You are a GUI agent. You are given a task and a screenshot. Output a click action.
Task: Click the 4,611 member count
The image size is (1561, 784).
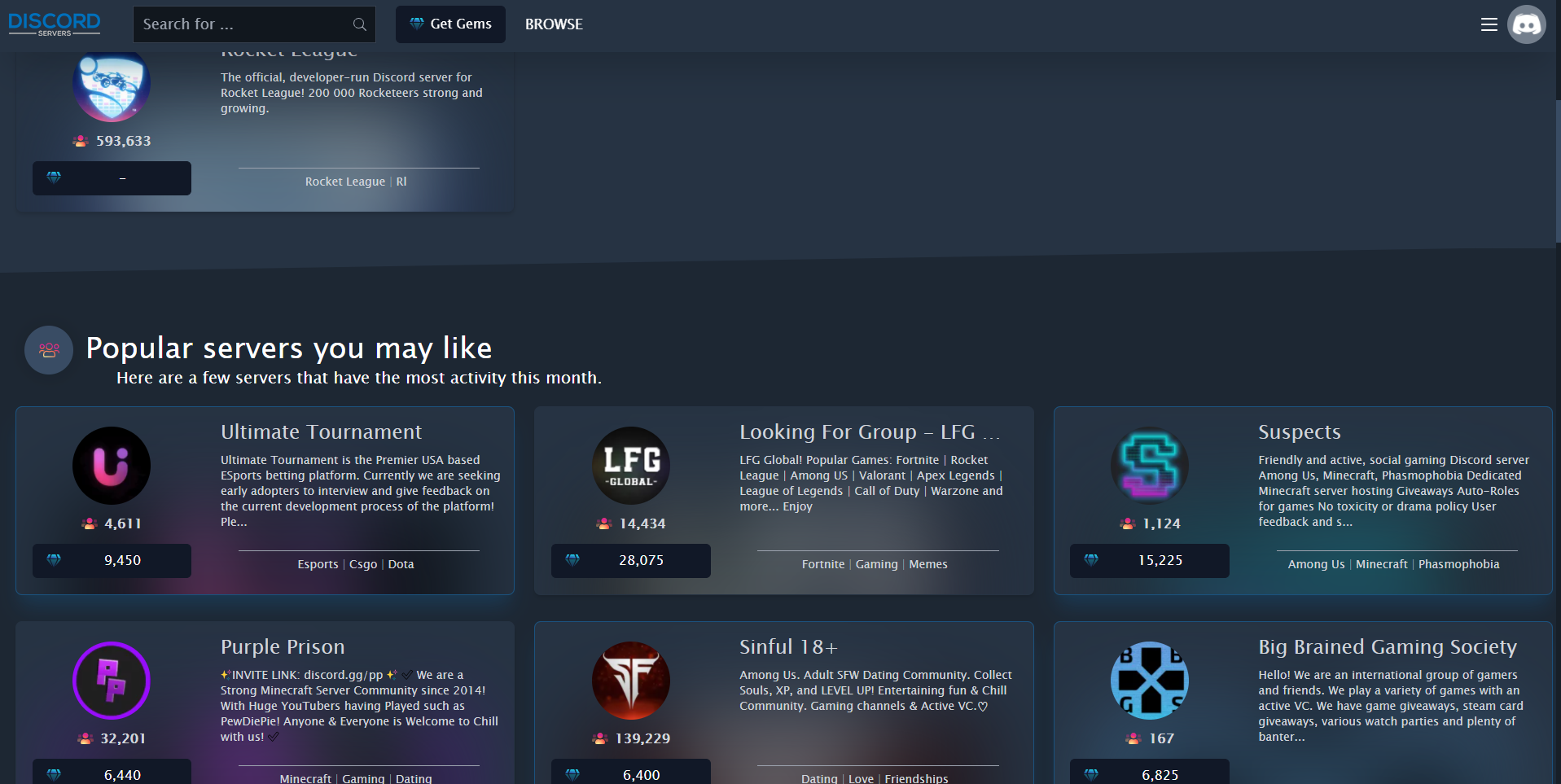(122, 523)
